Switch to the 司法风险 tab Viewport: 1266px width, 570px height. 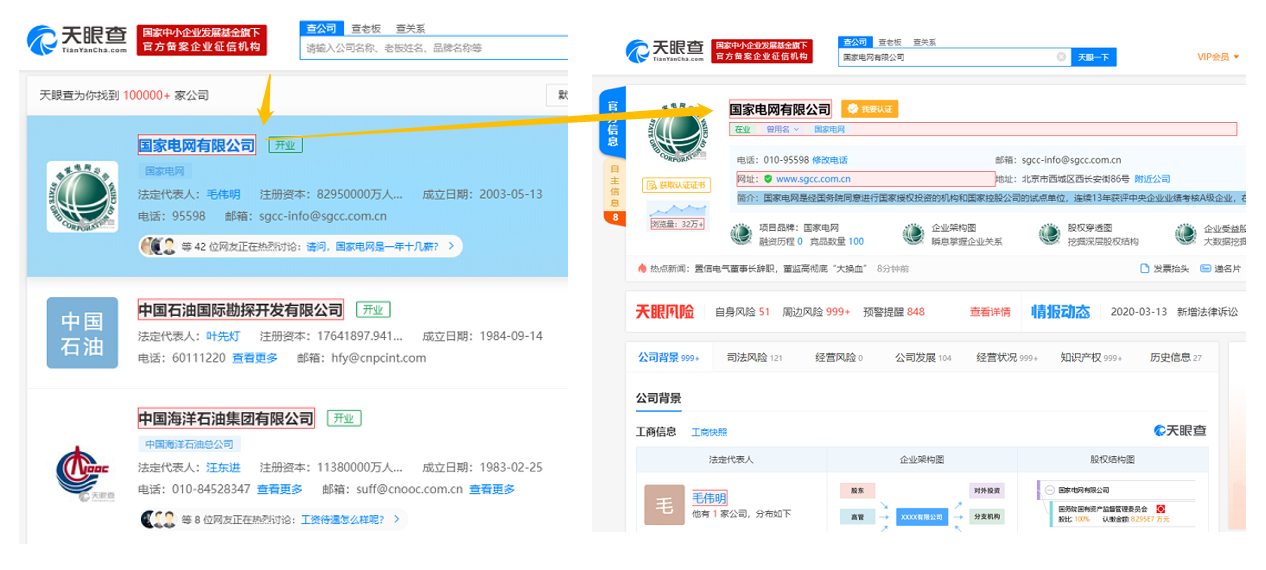point(754,357)
